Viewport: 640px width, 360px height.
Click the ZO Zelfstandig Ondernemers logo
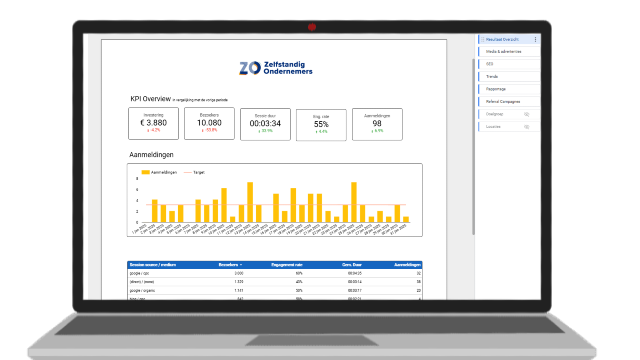tap(276, 68)
